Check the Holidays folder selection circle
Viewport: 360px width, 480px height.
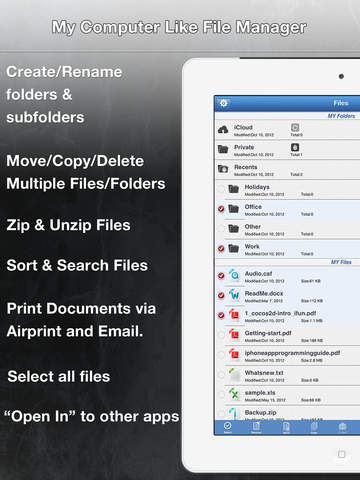click(x=221, y=189)
